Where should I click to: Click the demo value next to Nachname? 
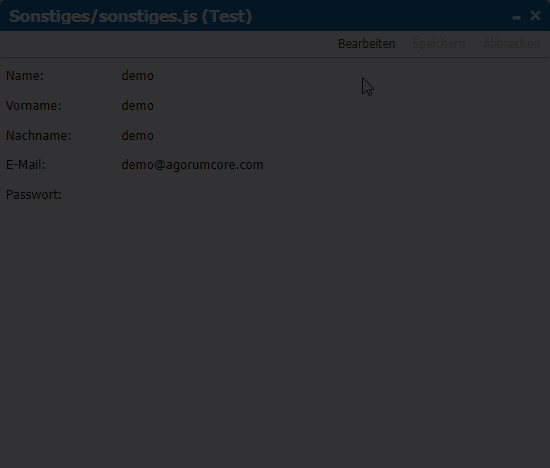click(138, 135)
